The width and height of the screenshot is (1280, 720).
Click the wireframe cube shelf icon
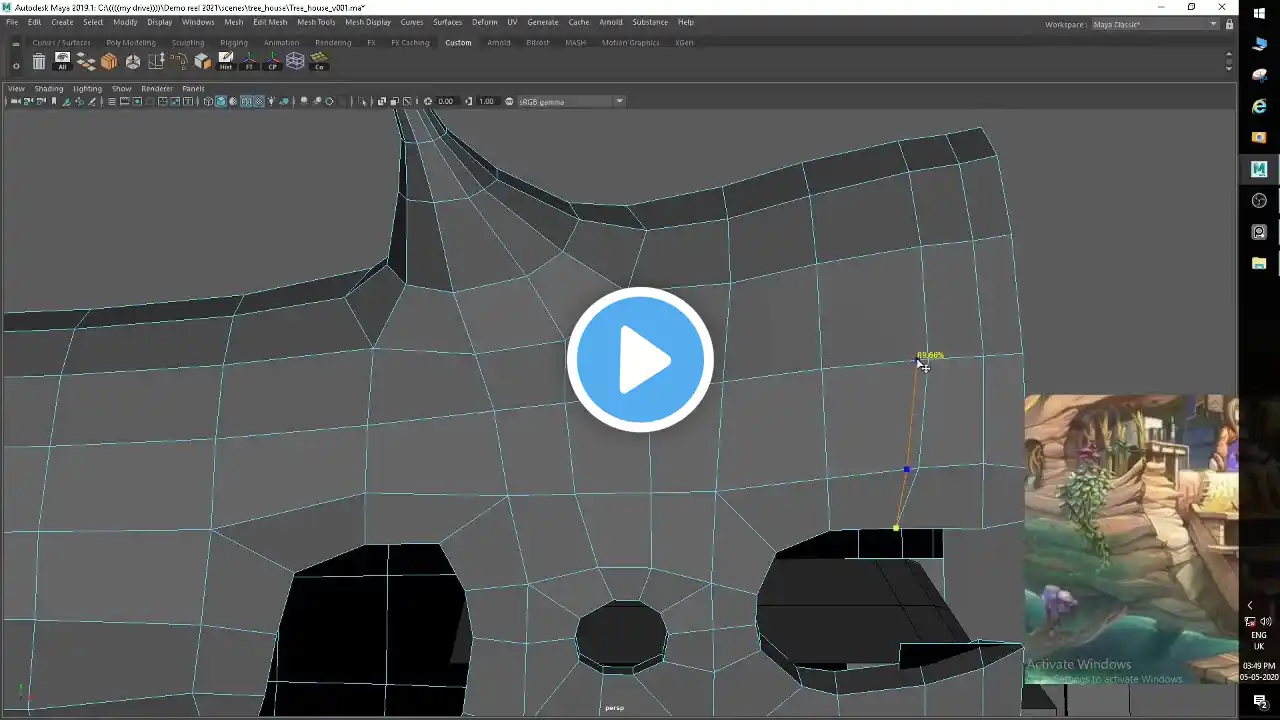[296, 62]
